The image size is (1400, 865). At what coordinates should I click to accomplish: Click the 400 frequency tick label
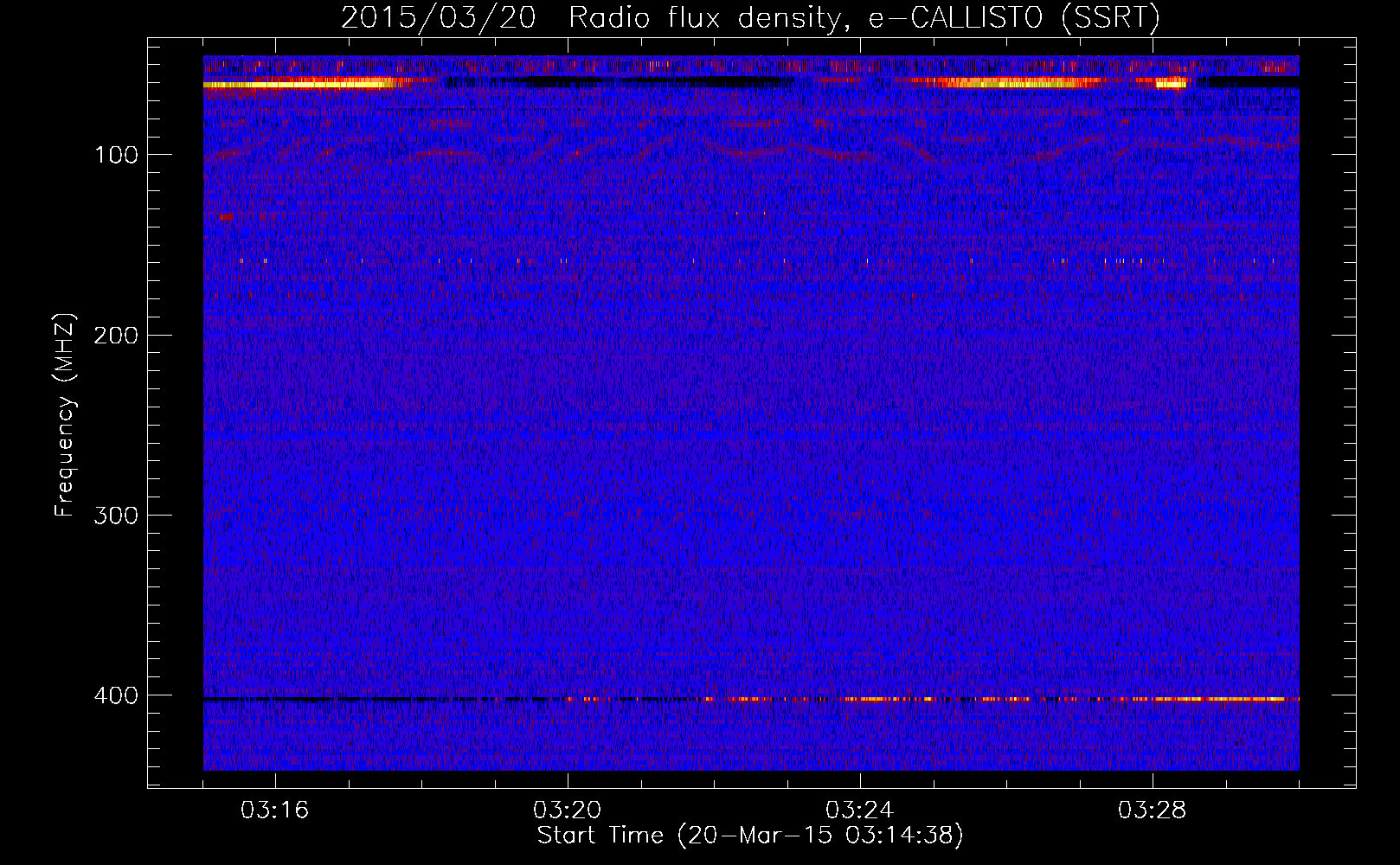click(x=116, y=696)
